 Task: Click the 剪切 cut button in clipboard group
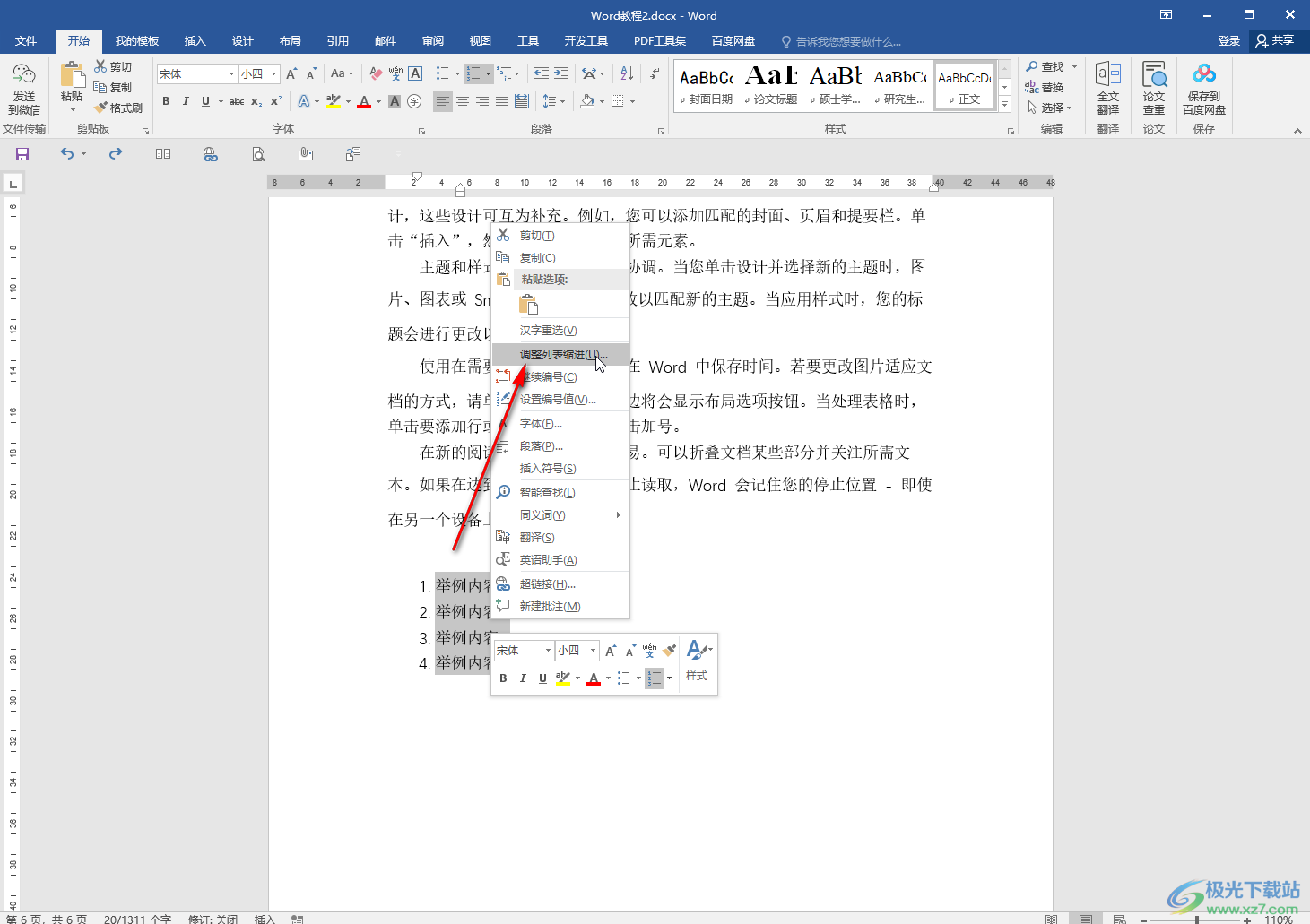pos(113,67)
